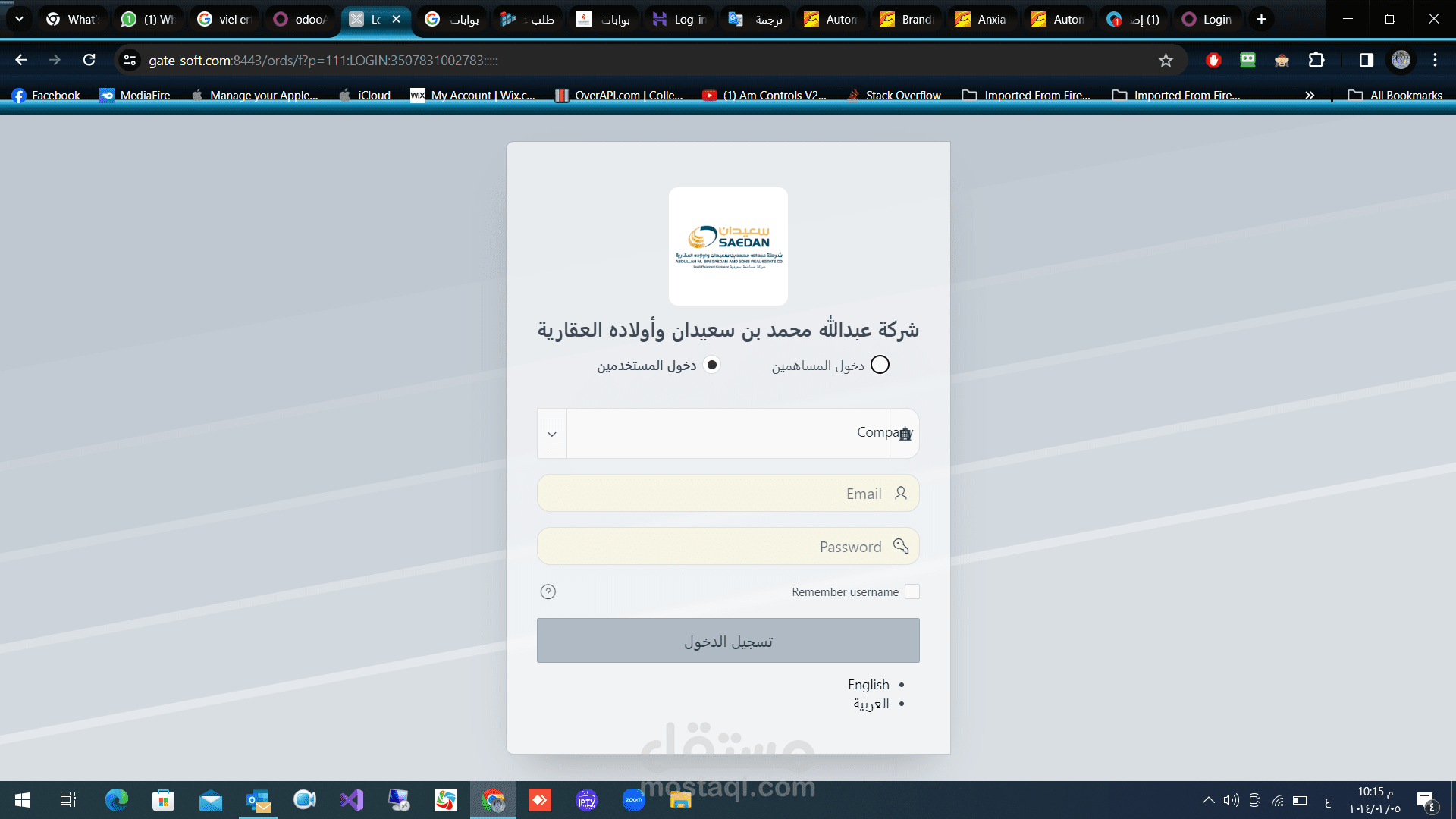Reload the page with the refresh icon

click(89, 60)
